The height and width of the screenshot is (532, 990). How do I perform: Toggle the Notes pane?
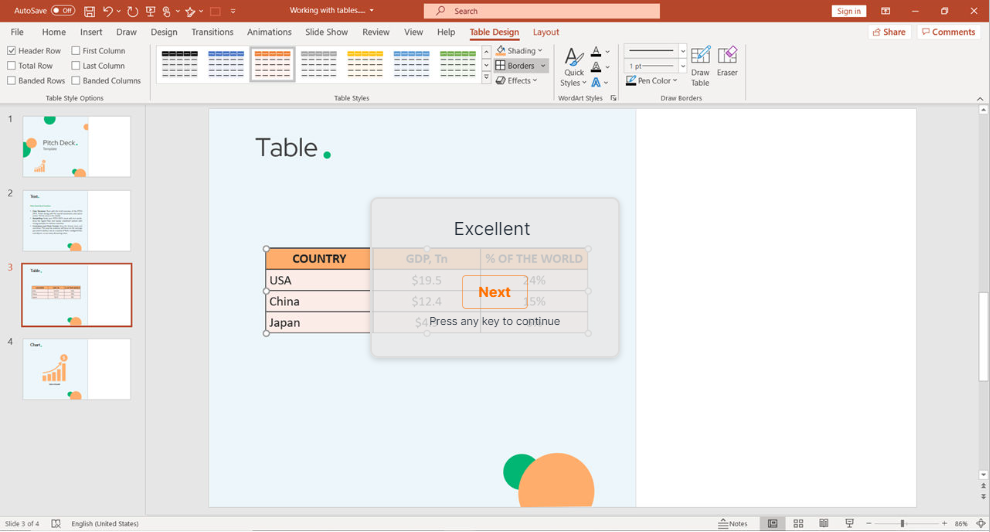pos(733,523)
